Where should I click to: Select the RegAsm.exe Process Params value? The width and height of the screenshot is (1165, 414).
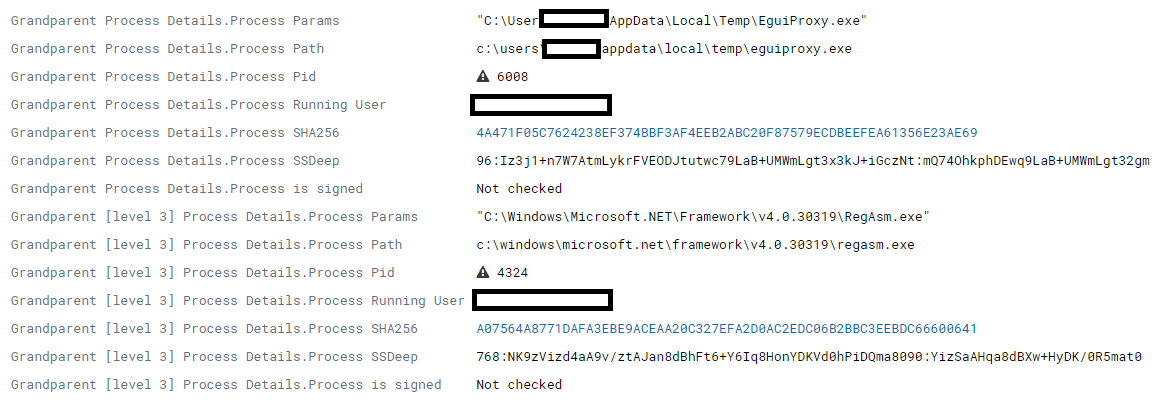pos(703,217)
